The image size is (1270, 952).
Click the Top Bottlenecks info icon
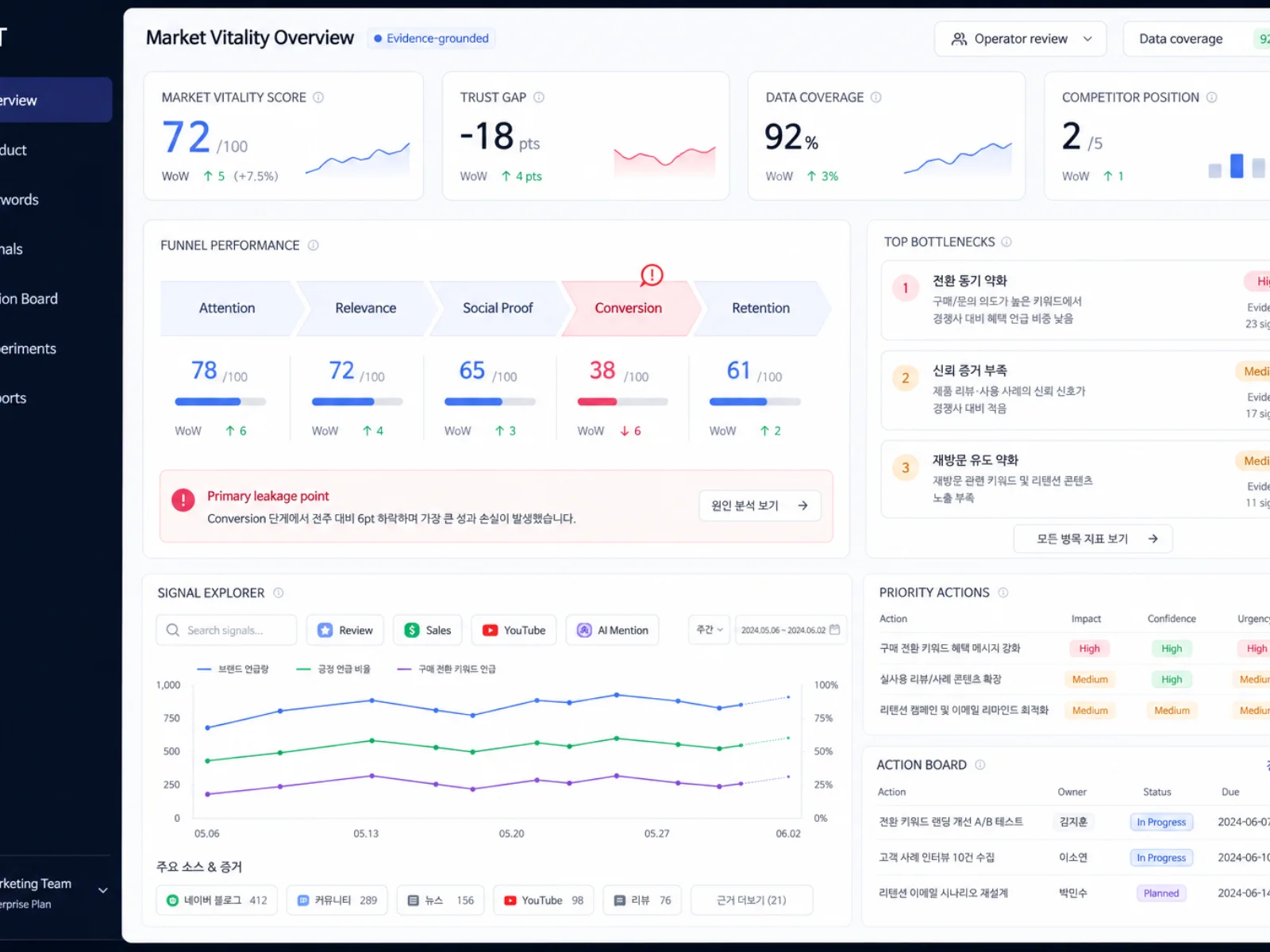click(1006, 242)
